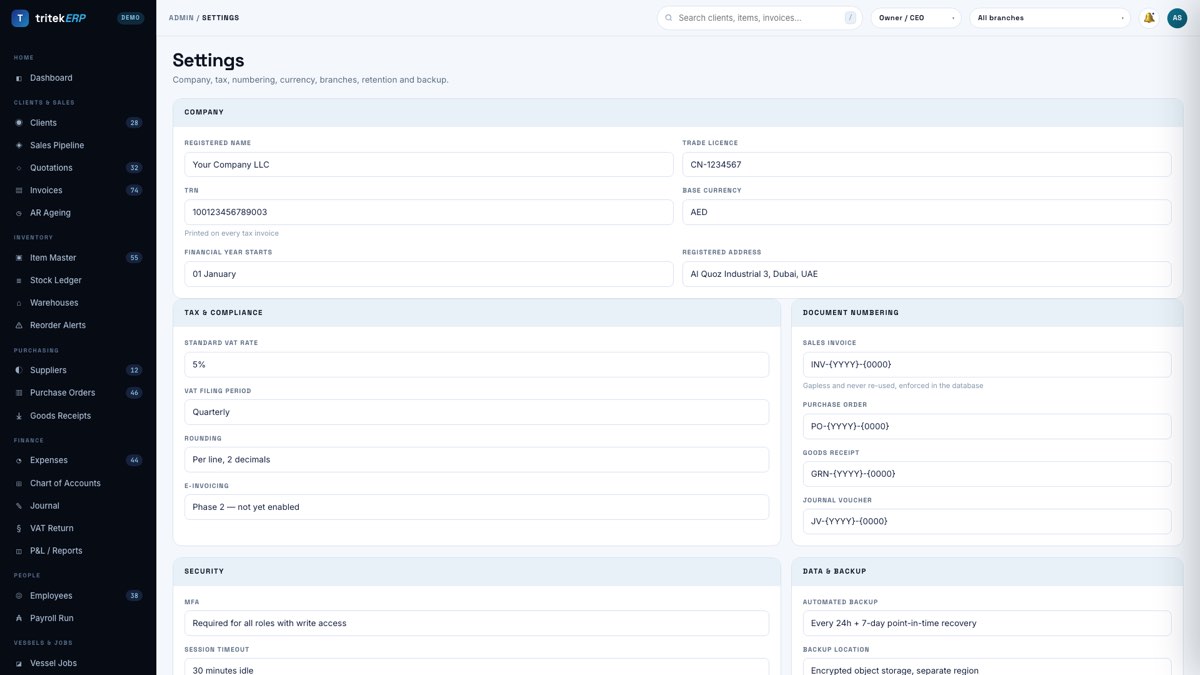Click the Vessel Jobs icon

click(x=19, y=663)
